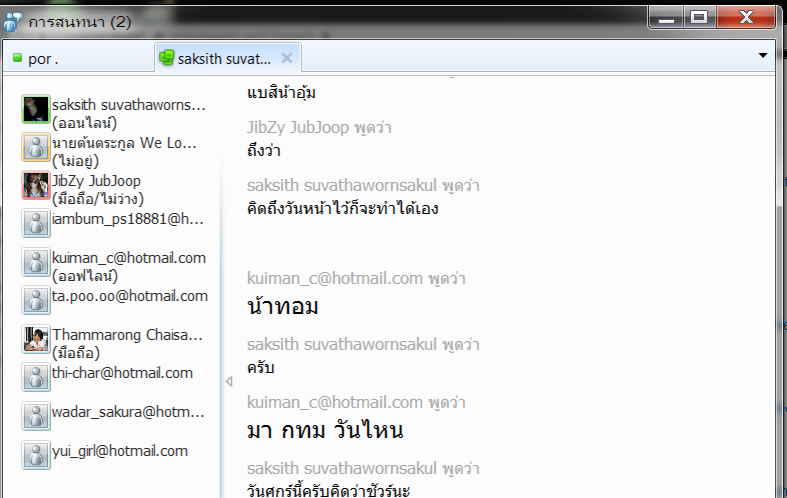Viewport: 787px width, 498px height.
Task: Select contact นายต้นตระกูล We Lo...
Action: click(x=124, y=143)
